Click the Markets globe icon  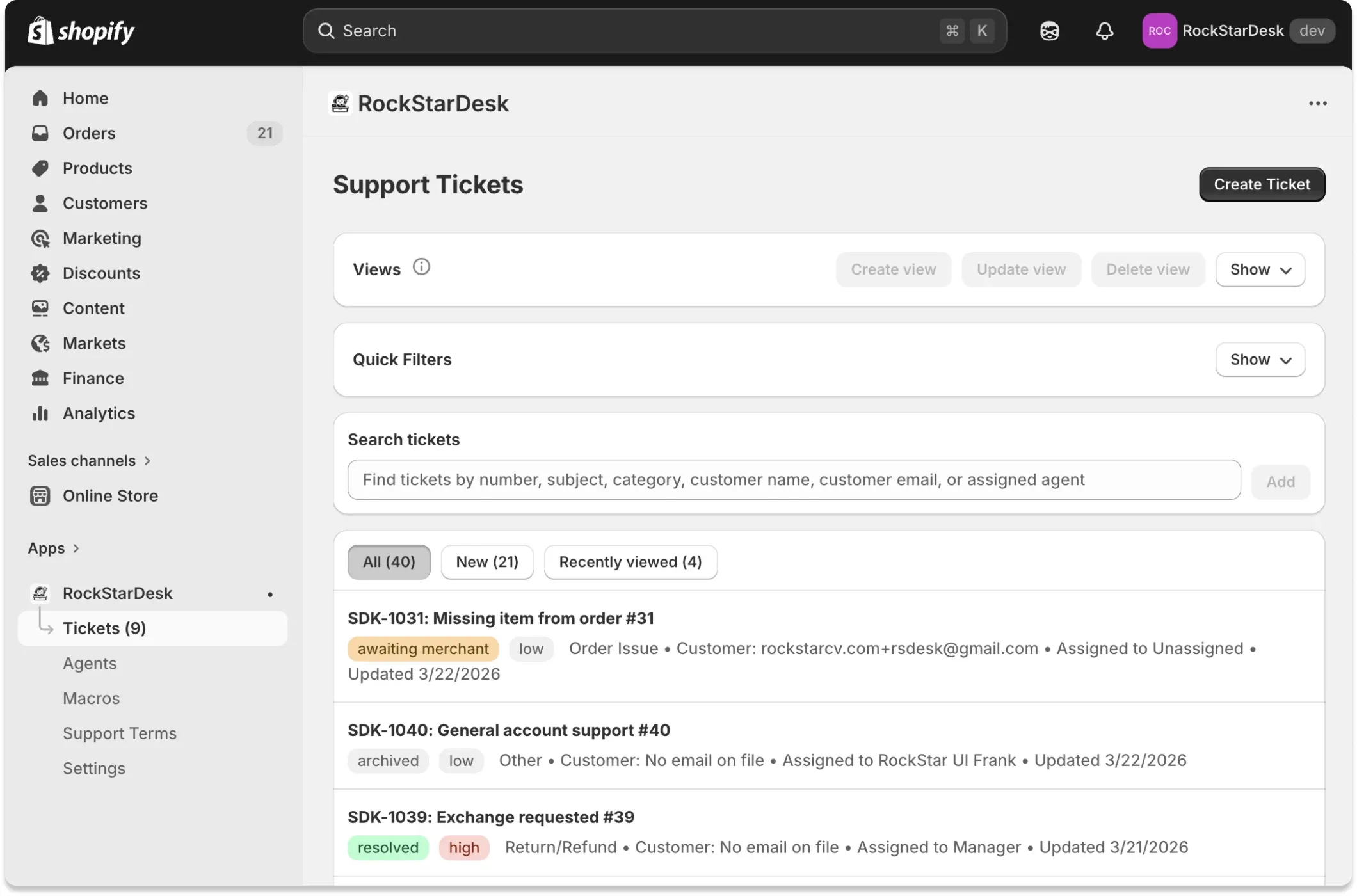pos(40,344)
